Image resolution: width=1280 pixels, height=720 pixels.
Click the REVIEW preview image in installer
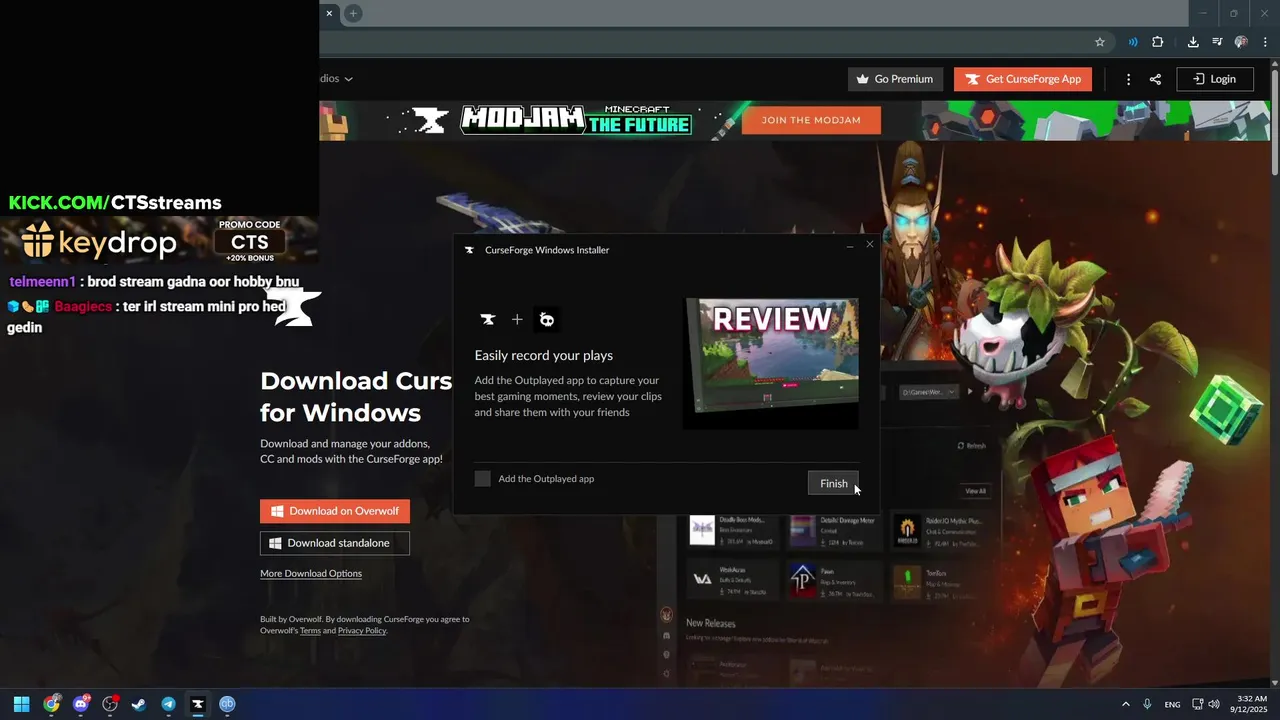click(x=771, y=363)
